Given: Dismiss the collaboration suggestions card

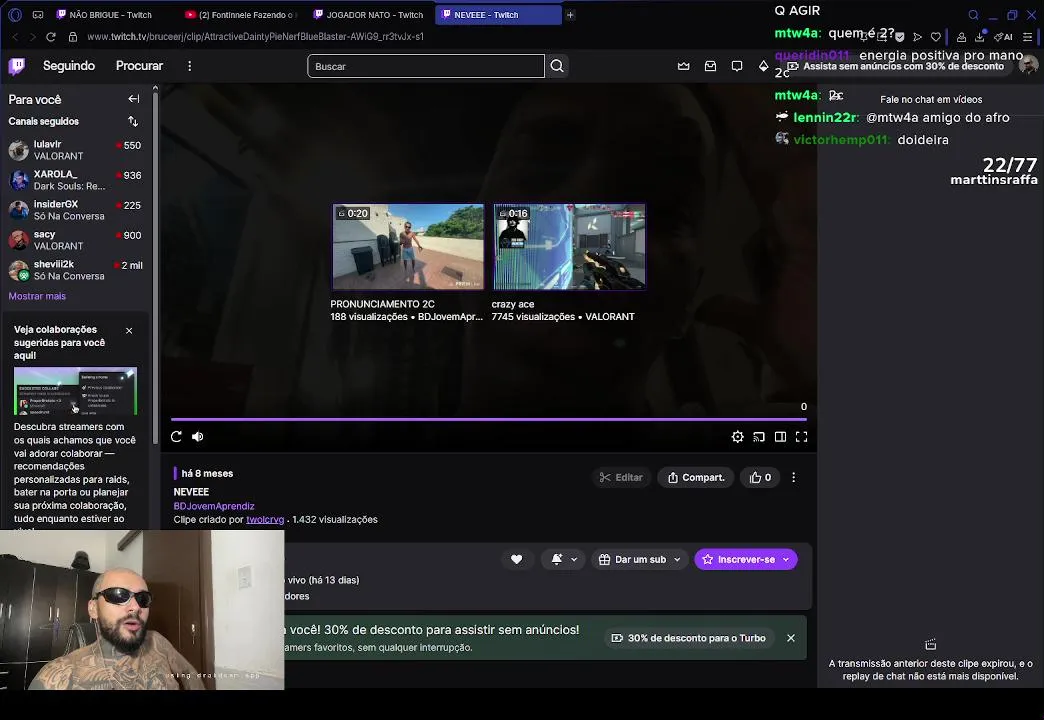Looking at the screenshot, I should pyautogui.click(x=129, y=330).
